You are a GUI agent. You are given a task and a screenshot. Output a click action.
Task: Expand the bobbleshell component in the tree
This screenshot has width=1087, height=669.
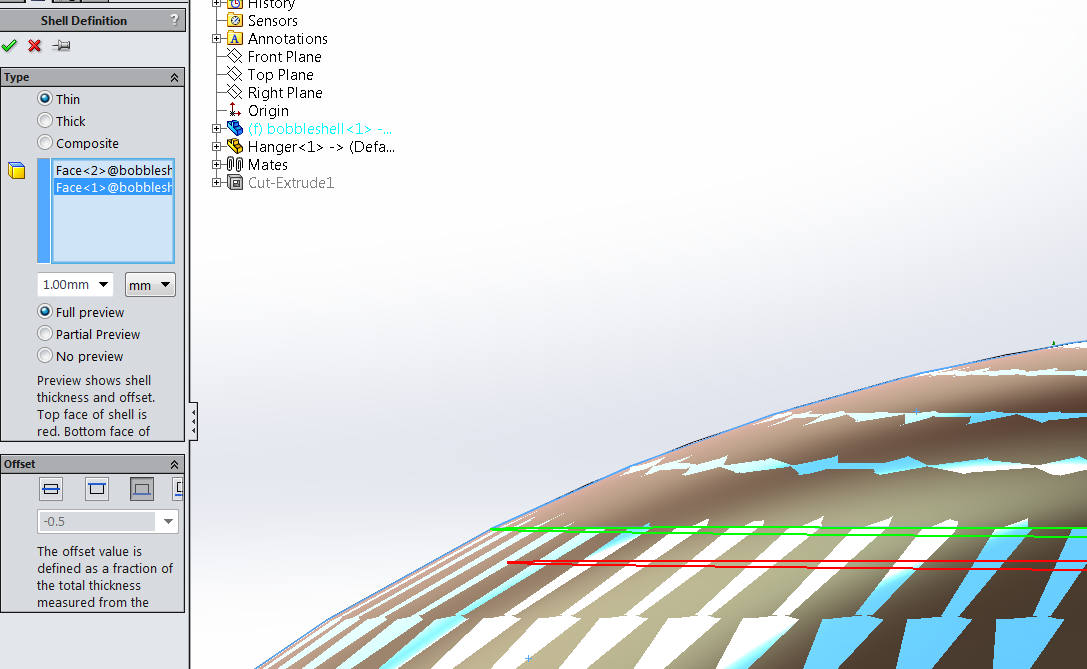pyautogui.click(x=218, y=128)
